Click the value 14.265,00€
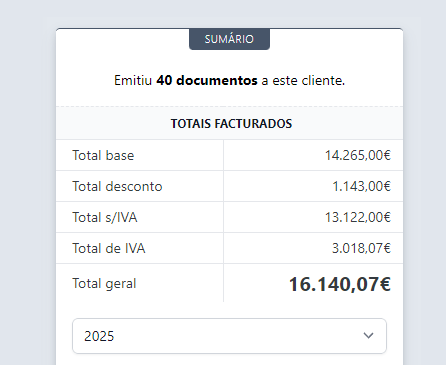 358,155
